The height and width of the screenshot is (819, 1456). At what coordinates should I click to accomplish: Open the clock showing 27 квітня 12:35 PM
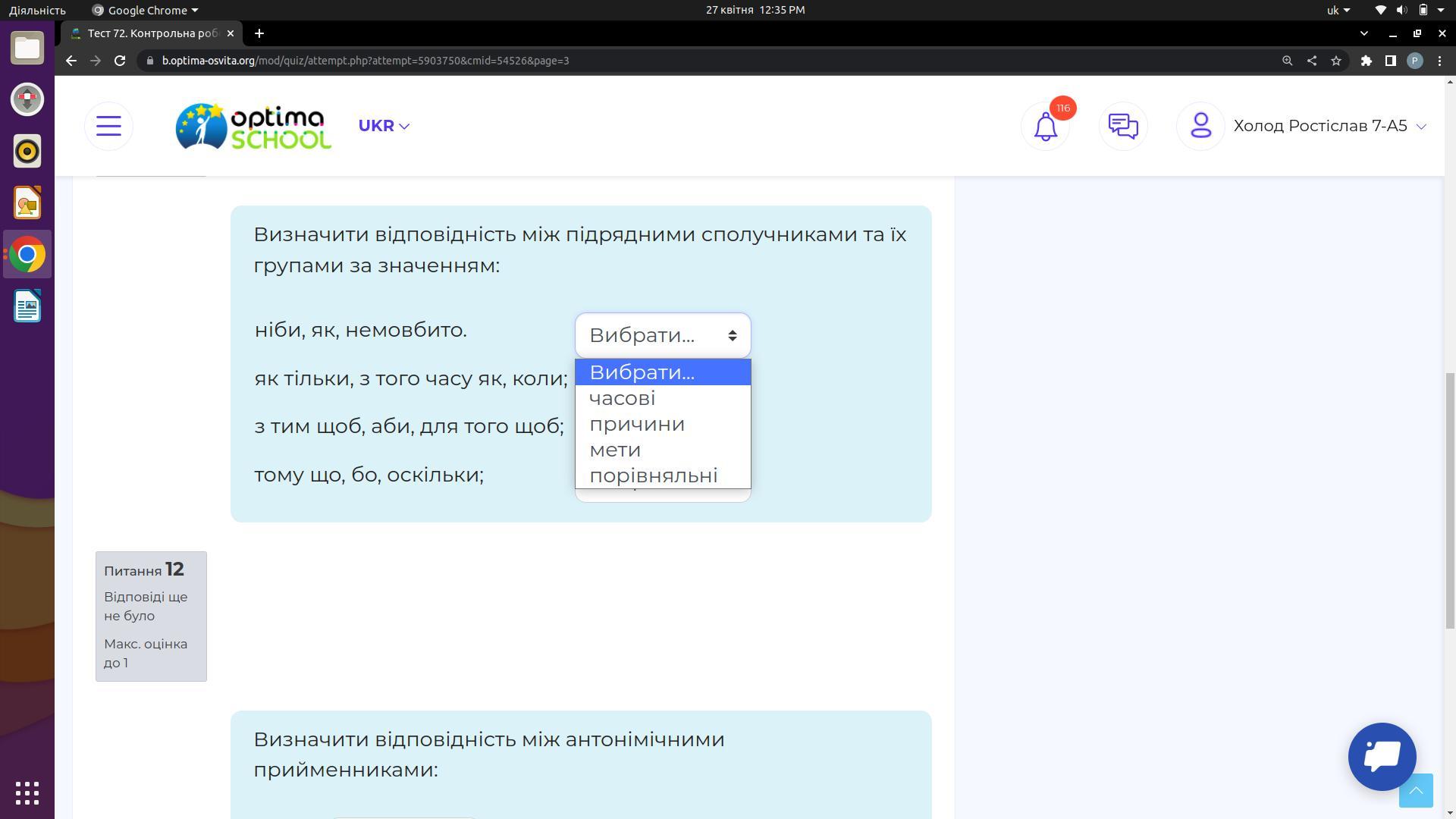(755, 10)
